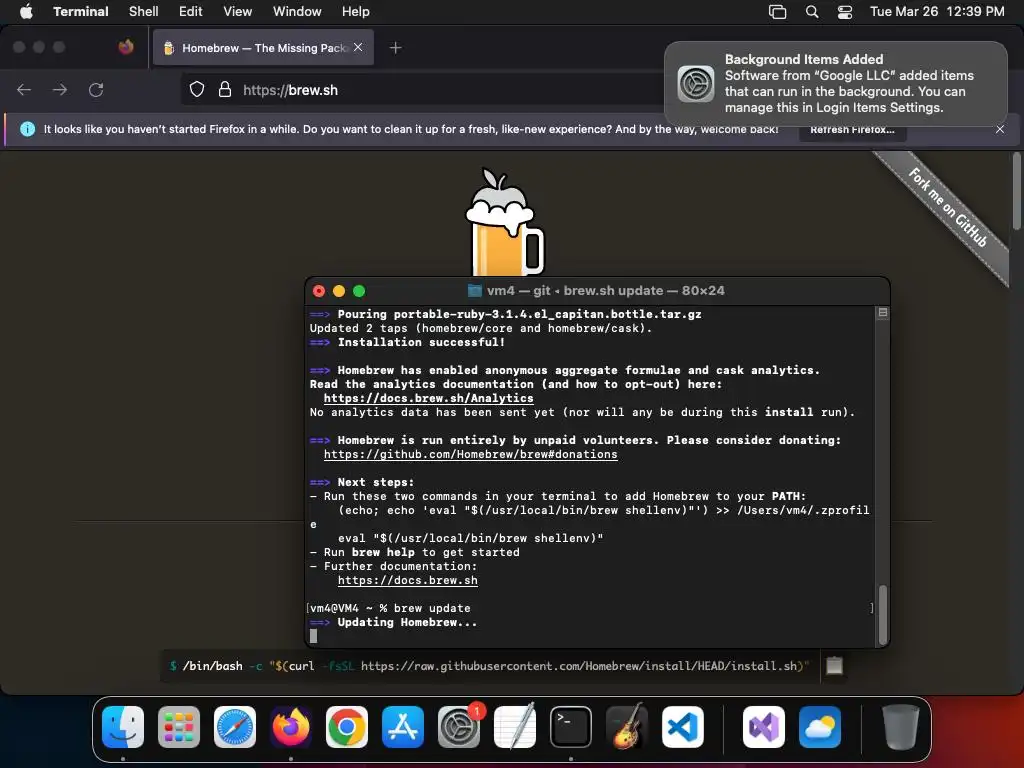1024x768 pixels.
Task: Click the Refresh Firefox button
Action: [x=852, y=130]
